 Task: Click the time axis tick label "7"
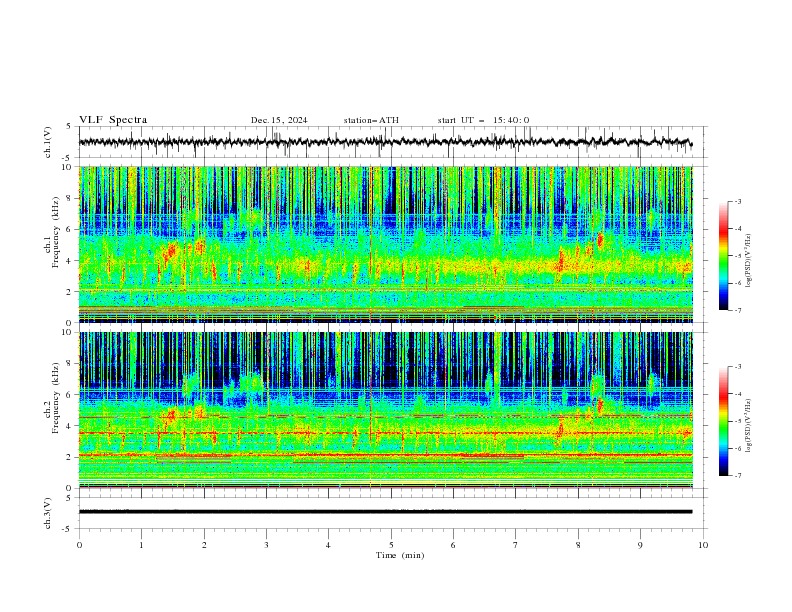[x=516, y=545]
